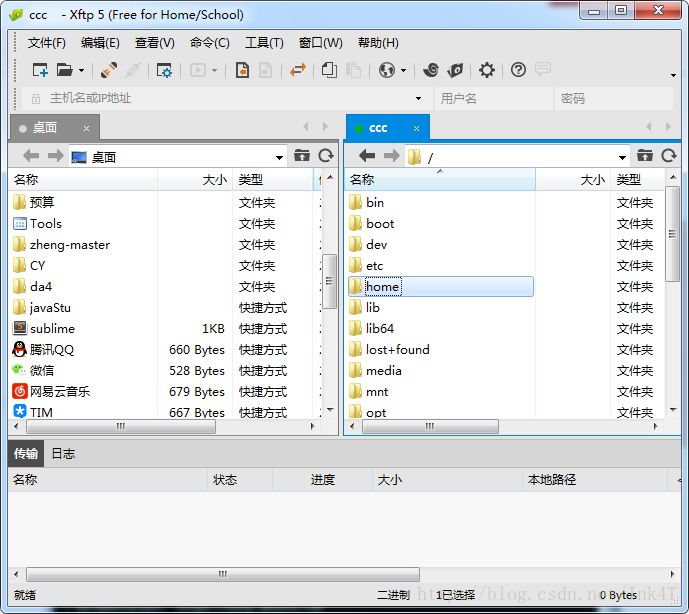Screen dimensions: 689x614
Task: Click the Open Session folder icon
Action: [65, 70]
